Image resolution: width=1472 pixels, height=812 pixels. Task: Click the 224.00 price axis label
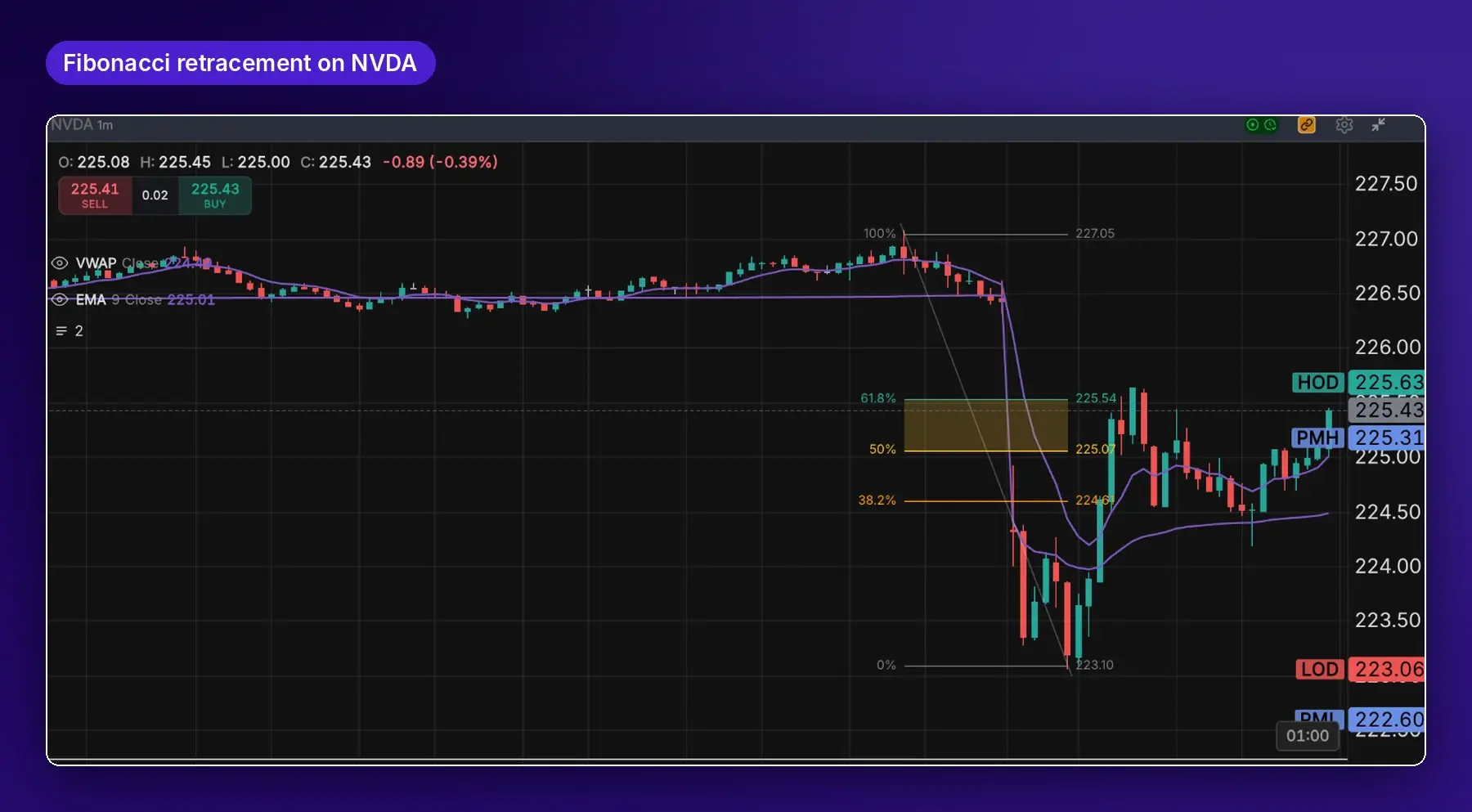(x=1388, y=566)
